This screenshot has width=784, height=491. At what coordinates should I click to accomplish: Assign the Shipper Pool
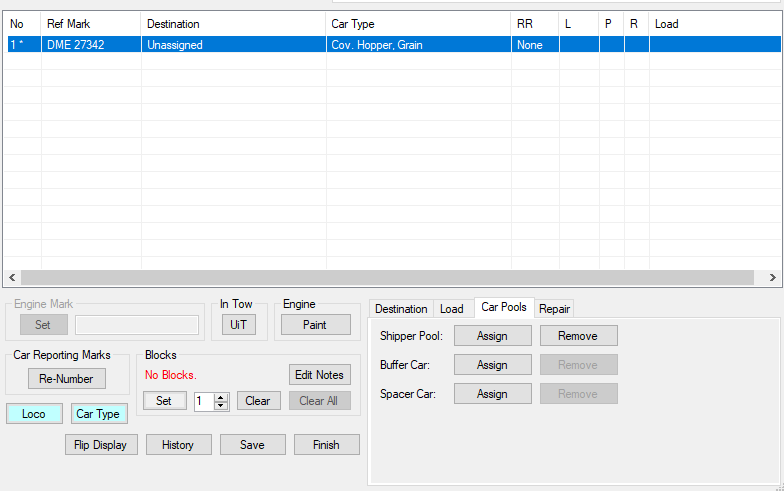[492, 336]
